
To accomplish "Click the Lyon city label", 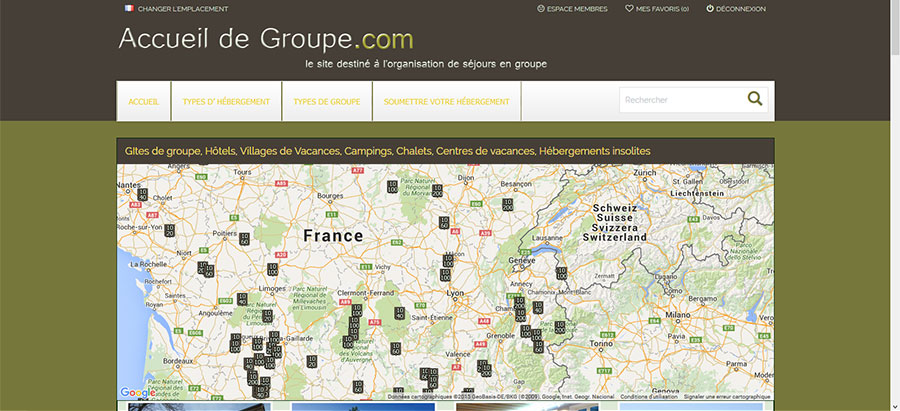I will pyautogui.click(x=455, y=293).
